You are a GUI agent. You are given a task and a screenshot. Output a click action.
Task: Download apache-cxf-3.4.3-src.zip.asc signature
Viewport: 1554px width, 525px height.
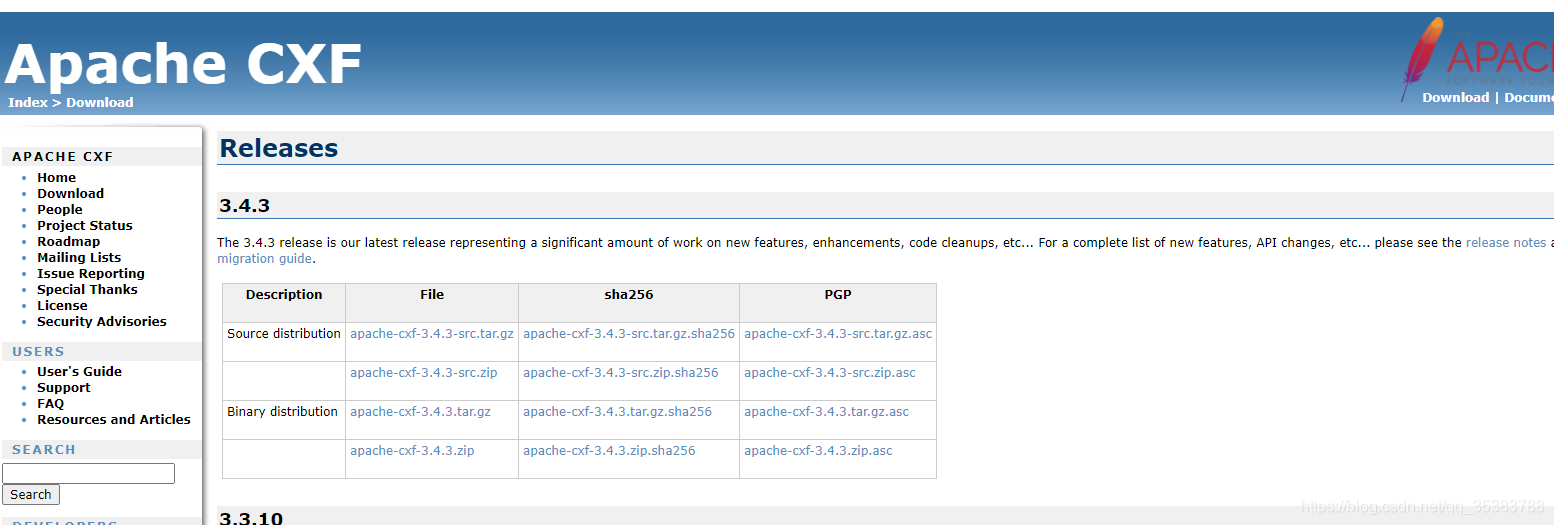(x=830, y=372)
